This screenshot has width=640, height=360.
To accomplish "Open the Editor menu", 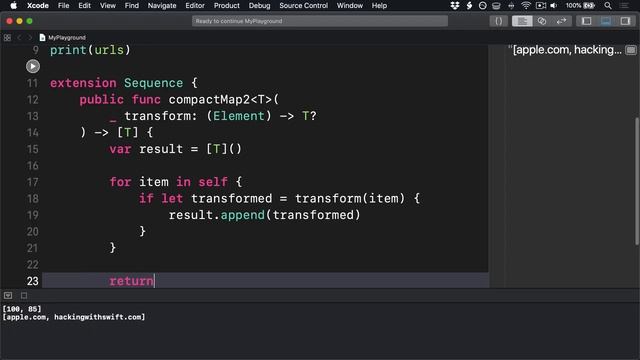I will click(195, 6).
